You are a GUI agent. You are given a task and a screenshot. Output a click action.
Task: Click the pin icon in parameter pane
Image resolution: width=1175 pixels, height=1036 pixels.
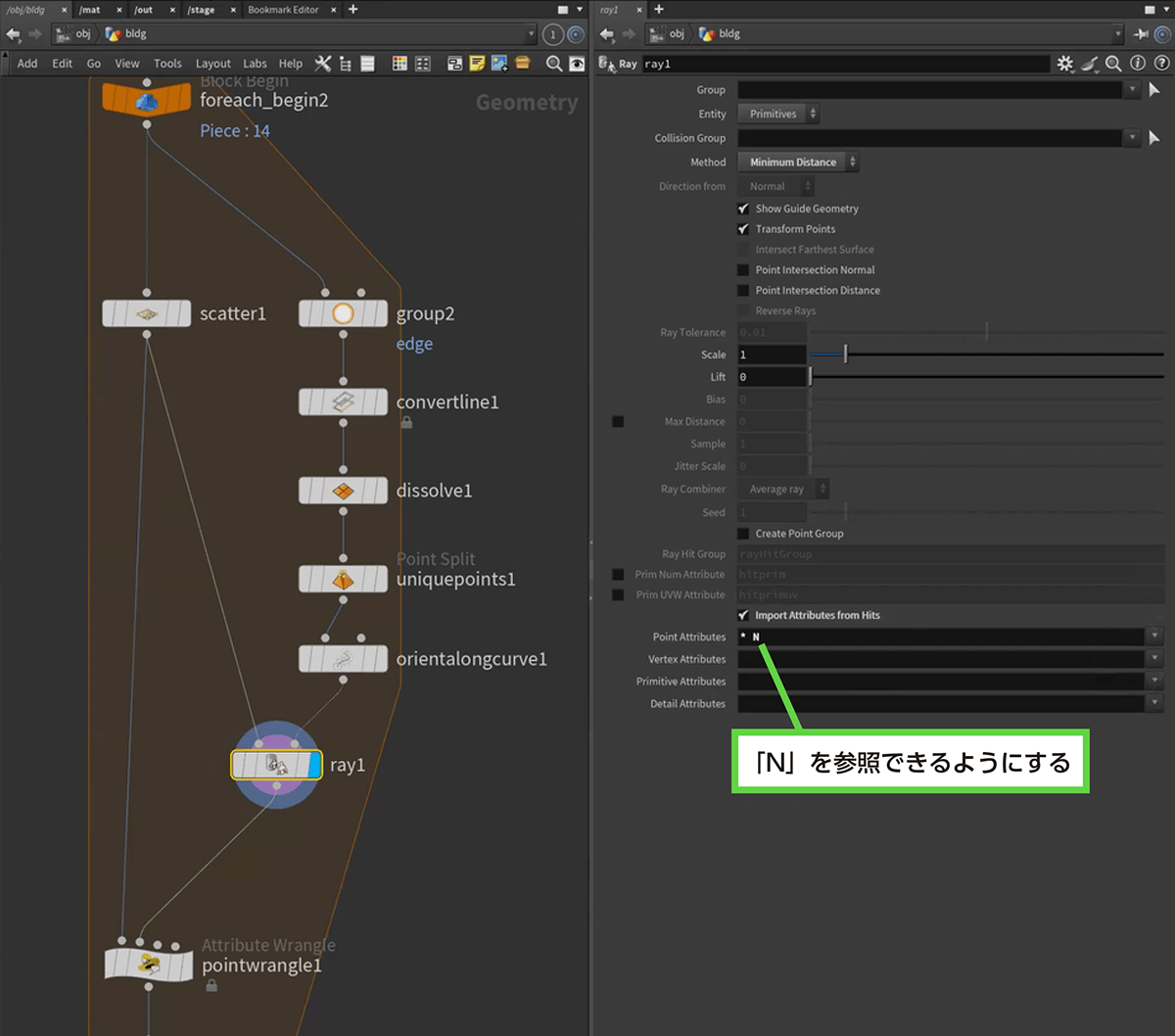[1141, 34]
